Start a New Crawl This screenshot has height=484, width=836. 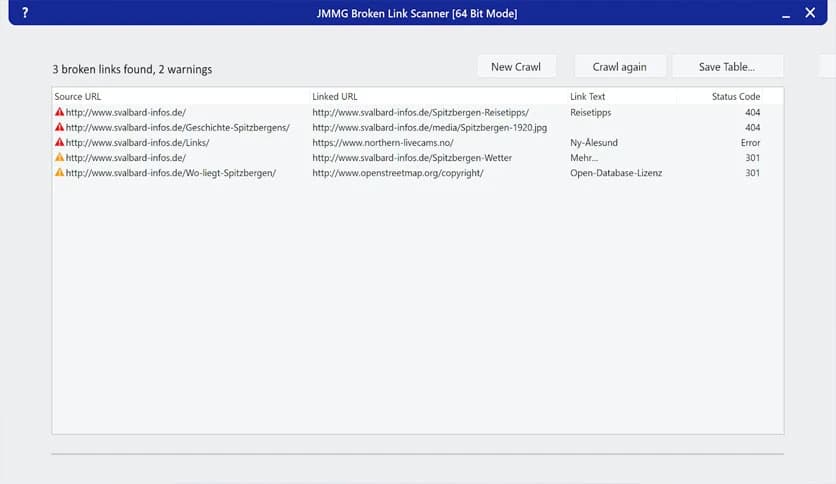pos(515,67)
